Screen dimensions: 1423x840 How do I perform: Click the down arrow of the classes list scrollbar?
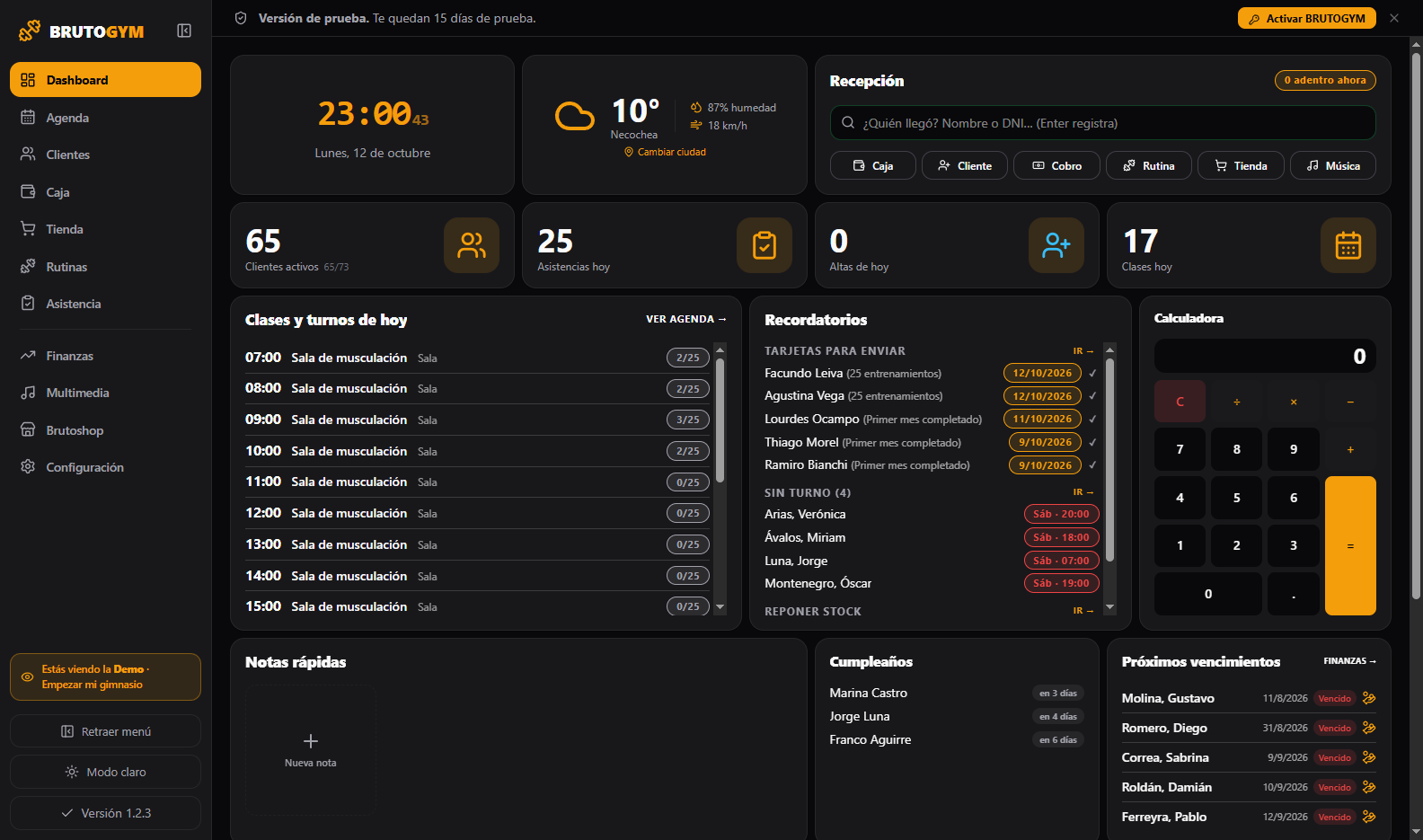point(720,607)
